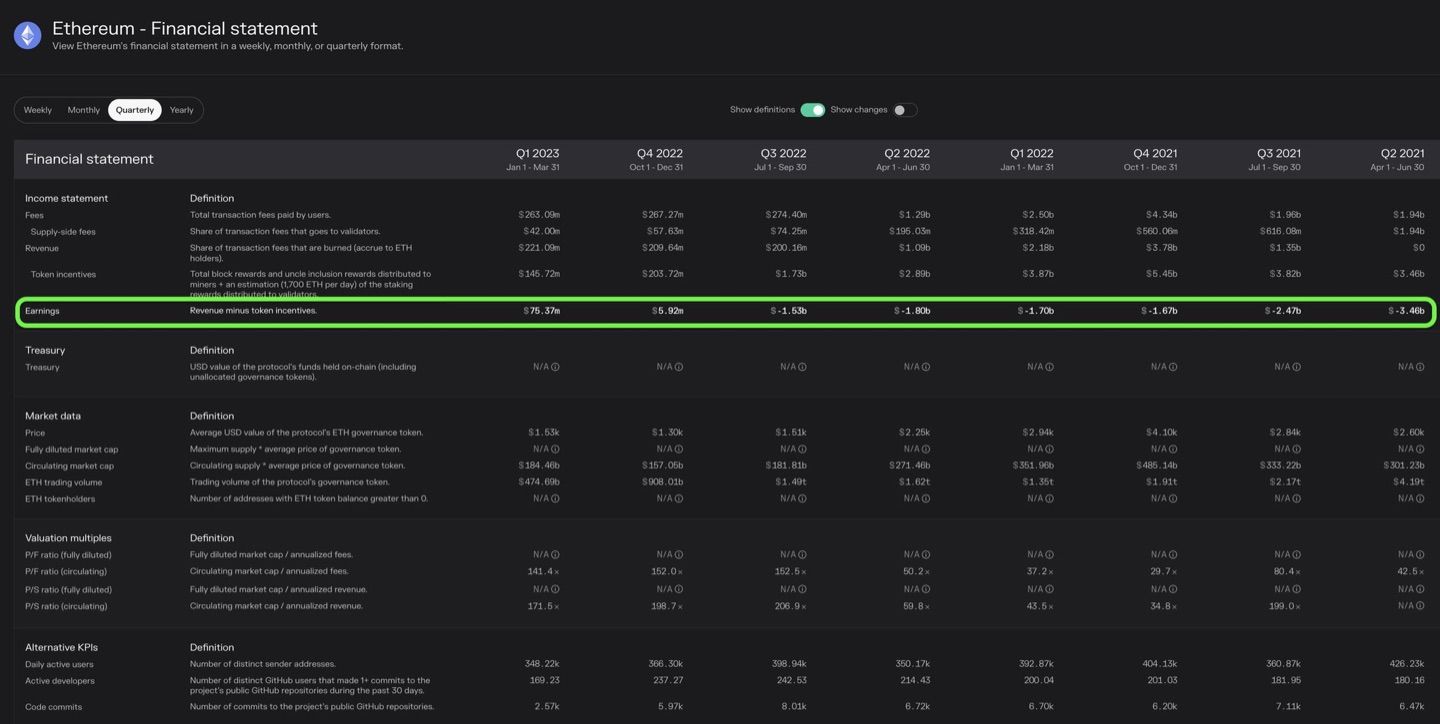Show info for P/S ratio (circulating) Q2 2021
The height and width of the screenshot is (724, 1440).
coord(1421,606)
